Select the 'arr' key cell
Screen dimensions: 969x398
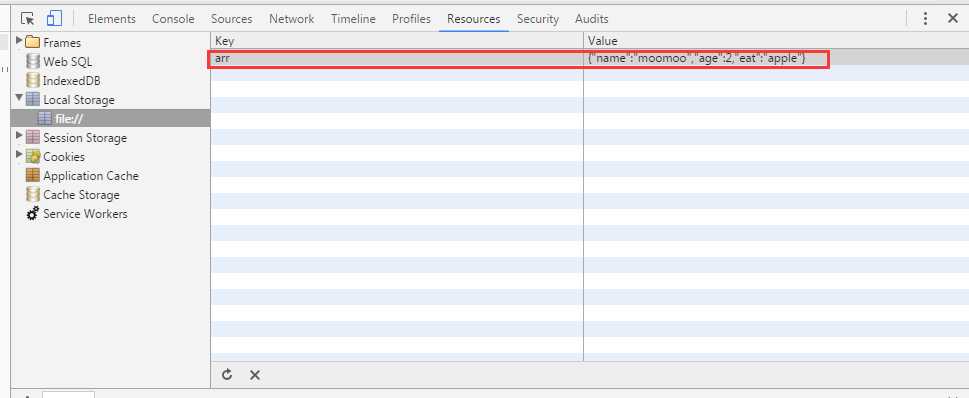point(397,59)
